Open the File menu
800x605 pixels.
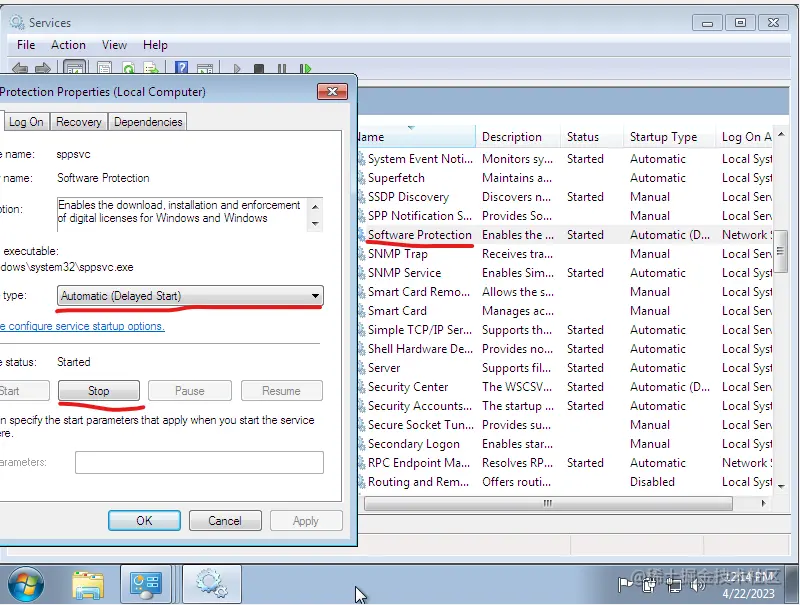26,45
